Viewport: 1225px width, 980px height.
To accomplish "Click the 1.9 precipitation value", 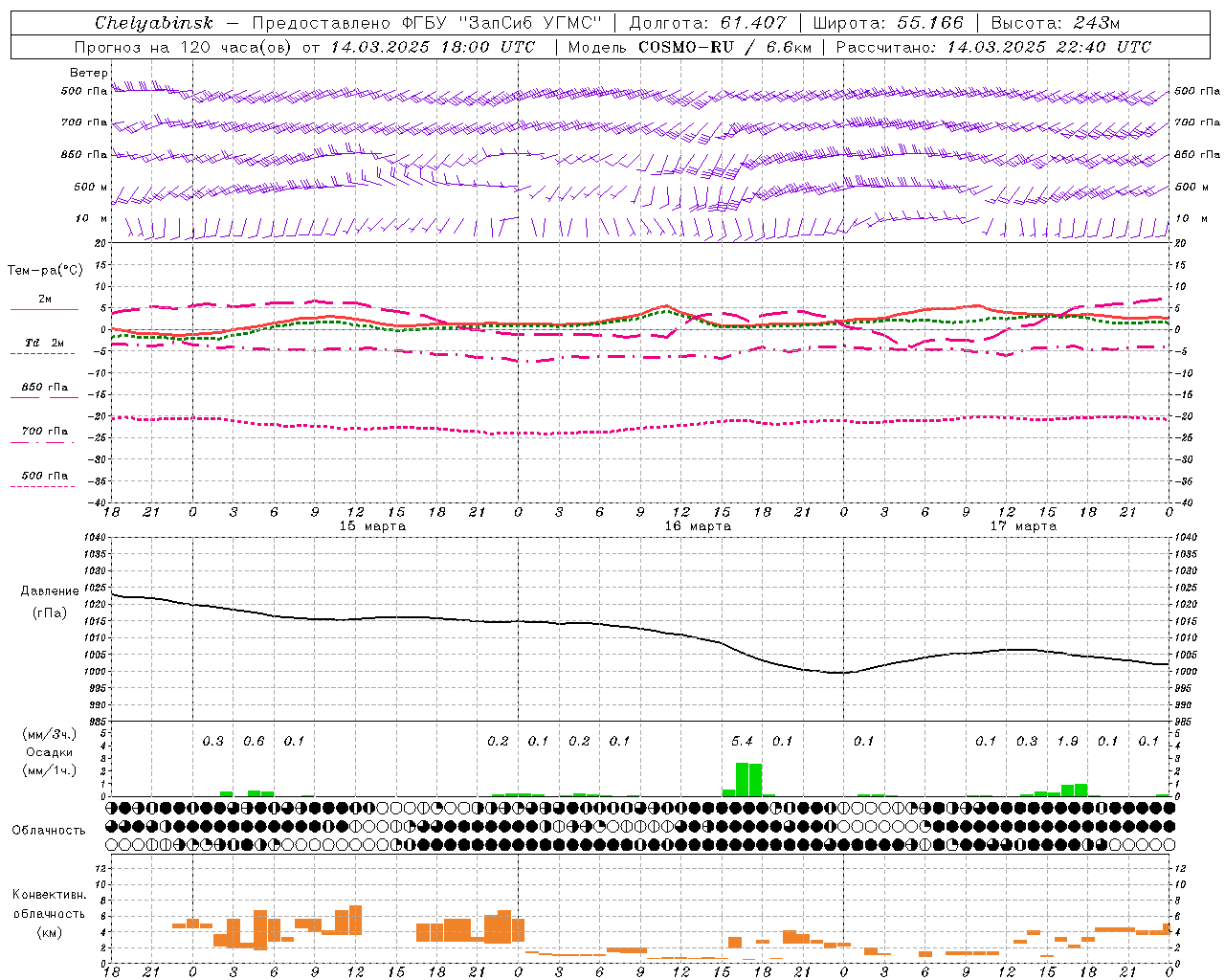I will click(x=1067, y=741).
